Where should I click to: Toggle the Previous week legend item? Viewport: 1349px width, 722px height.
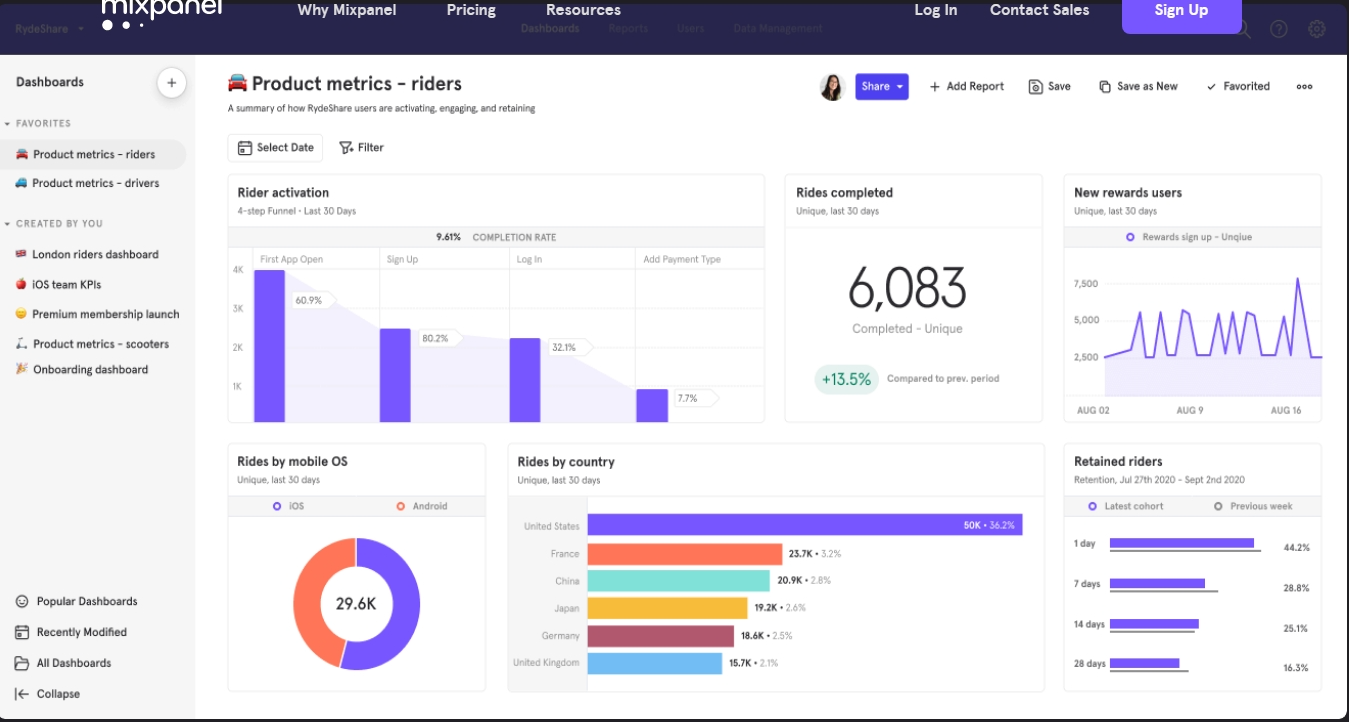point(1253,507)
